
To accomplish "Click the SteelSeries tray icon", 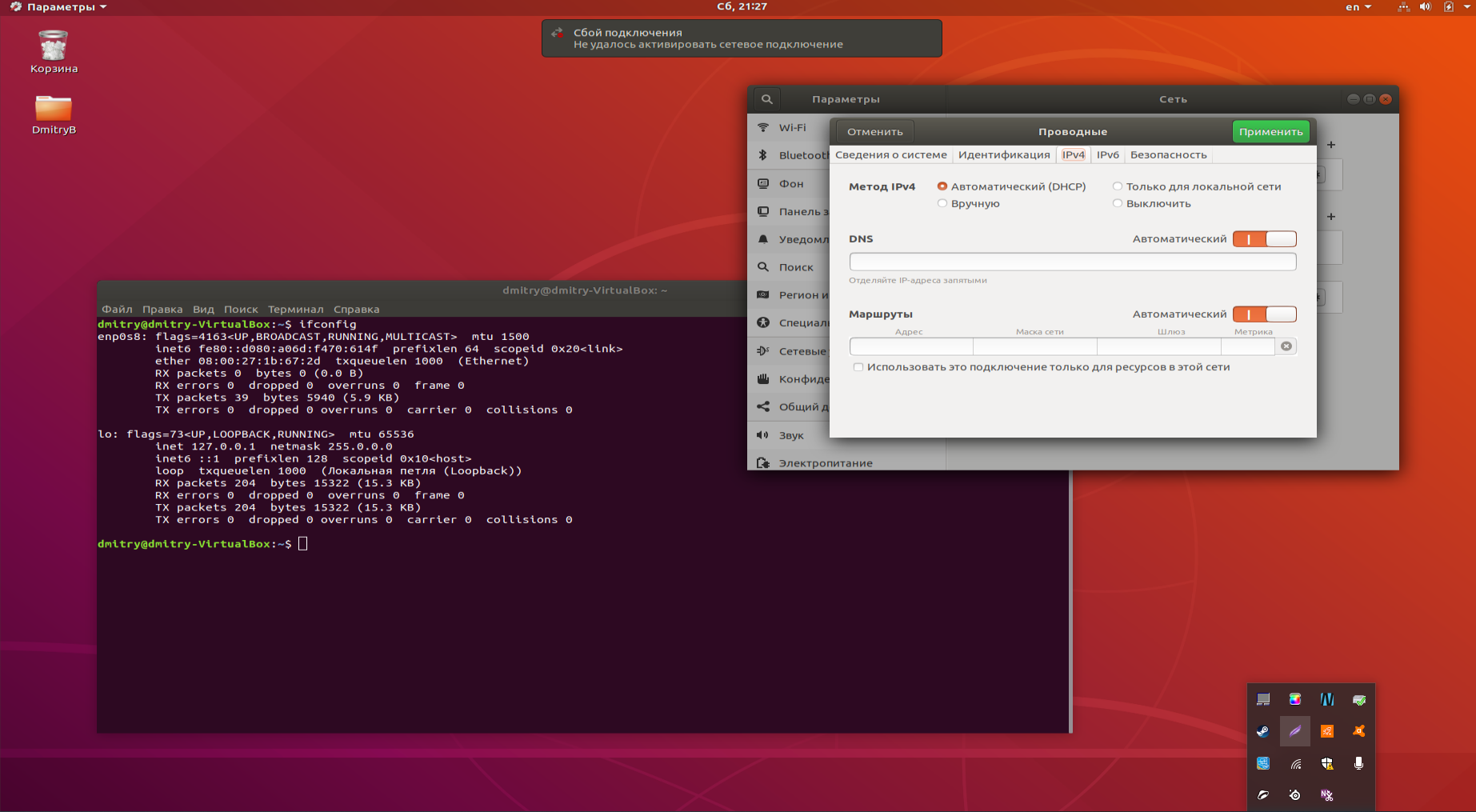I will [1295, 795].
